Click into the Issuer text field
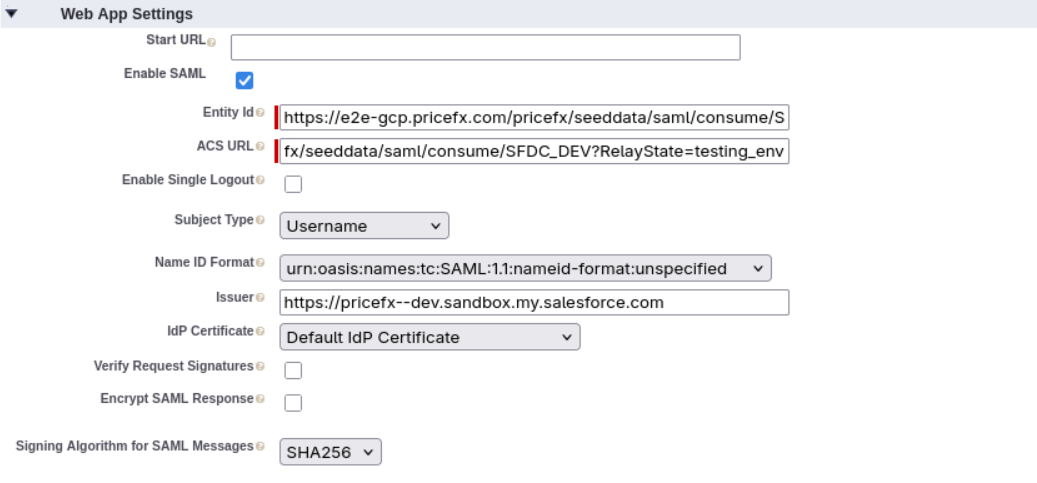 (534, 302)
